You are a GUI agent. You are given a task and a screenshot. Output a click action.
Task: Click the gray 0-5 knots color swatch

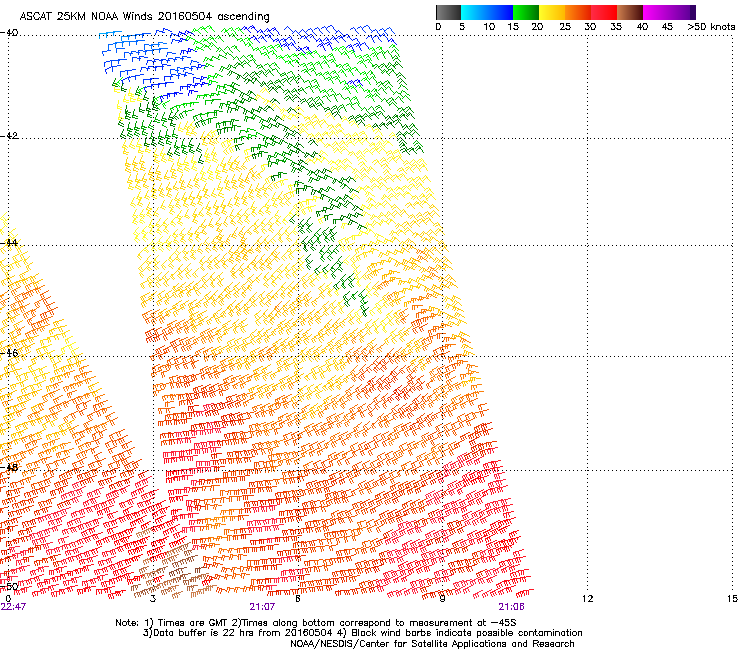click(x=448, y=12)
